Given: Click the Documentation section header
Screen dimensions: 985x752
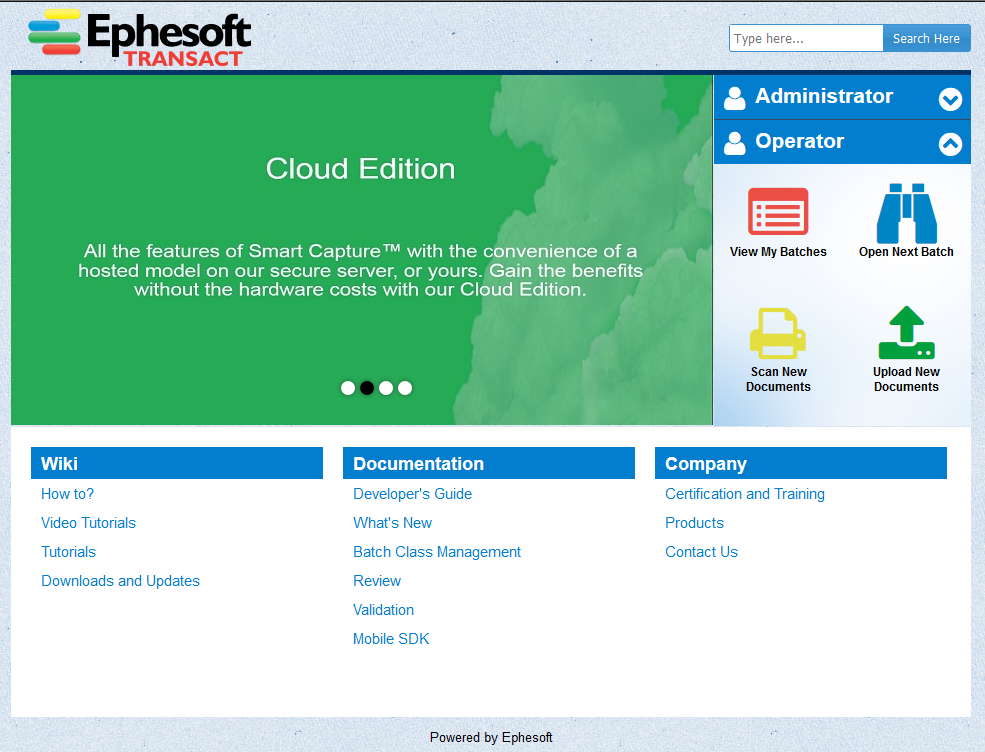Looking at the screenshot, I should (489, 464).
